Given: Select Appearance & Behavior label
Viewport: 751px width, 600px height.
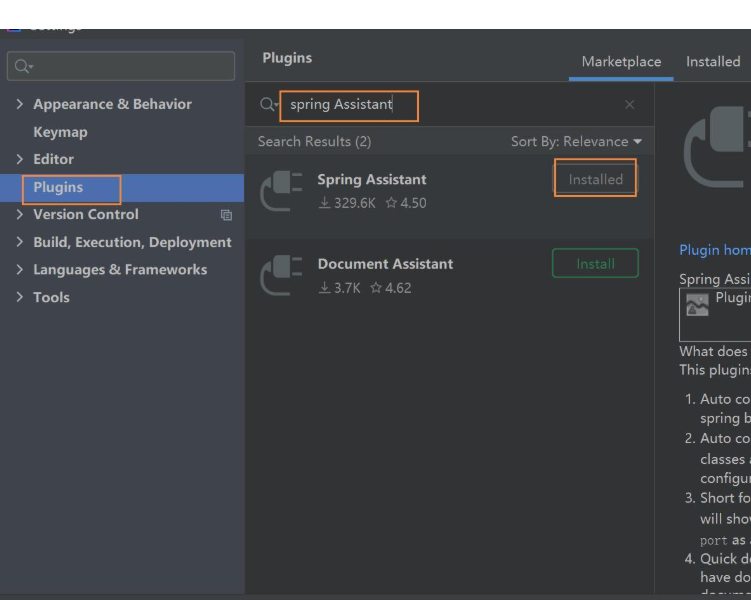Looking at the screenshot, I should [x=112, y=104].
